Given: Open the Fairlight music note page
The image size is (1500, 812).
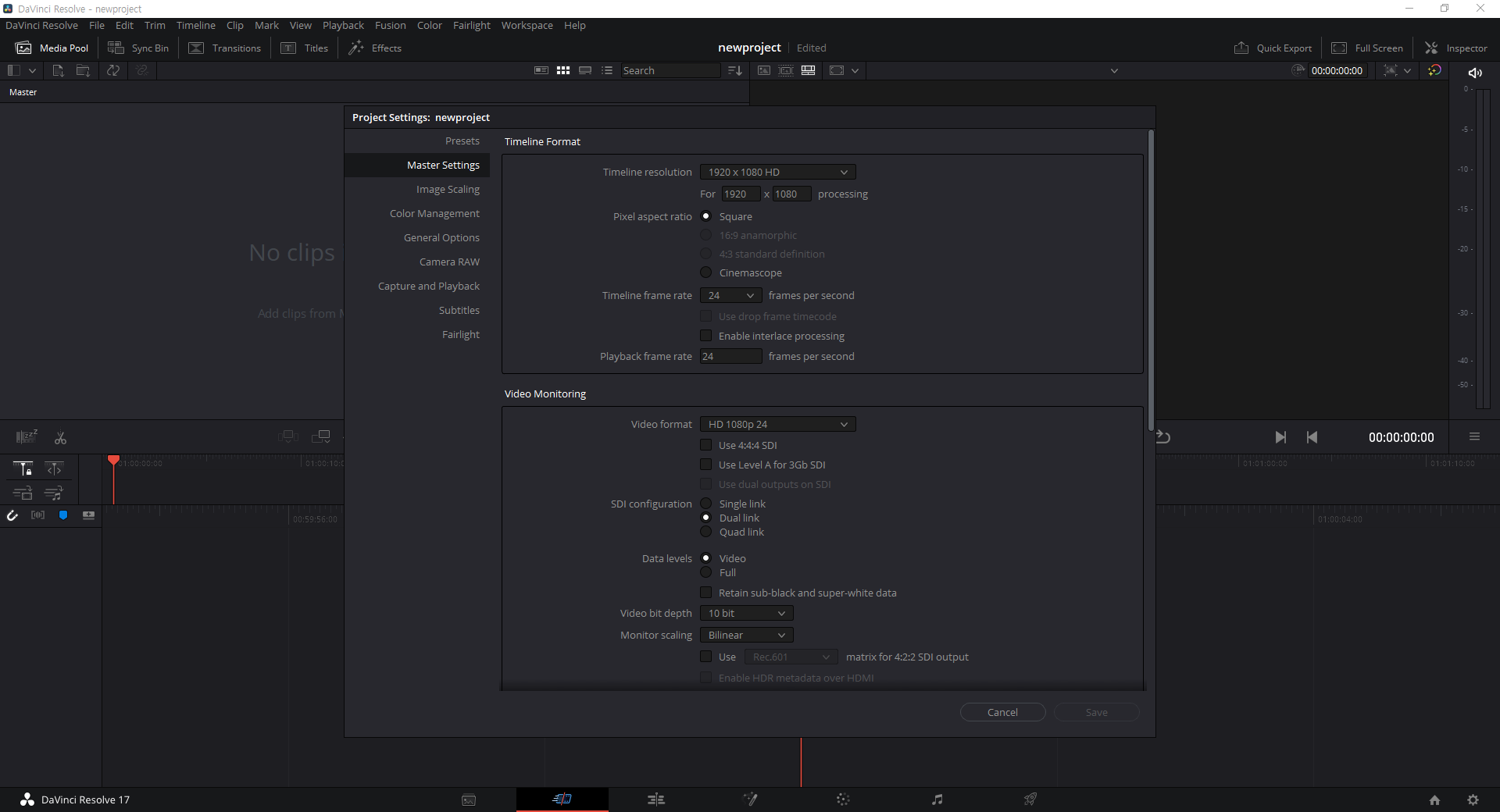Looking at the screenshot, I should pos(937,799).
